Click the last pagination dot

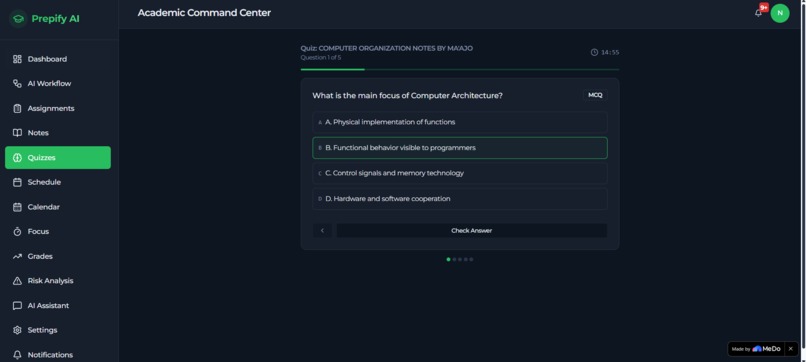[x=471, y=260]
